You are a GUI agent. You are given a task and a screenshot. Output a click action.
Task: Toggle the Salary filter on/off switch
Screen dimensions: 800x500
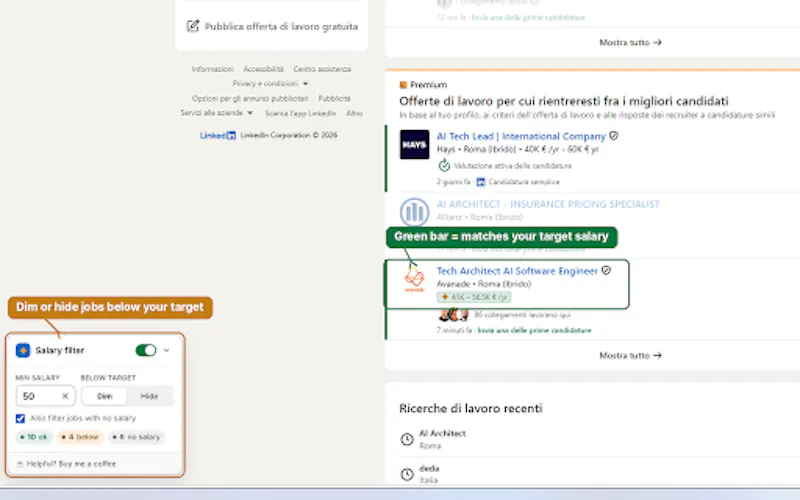pyautogui.click(x=146, y=350)
